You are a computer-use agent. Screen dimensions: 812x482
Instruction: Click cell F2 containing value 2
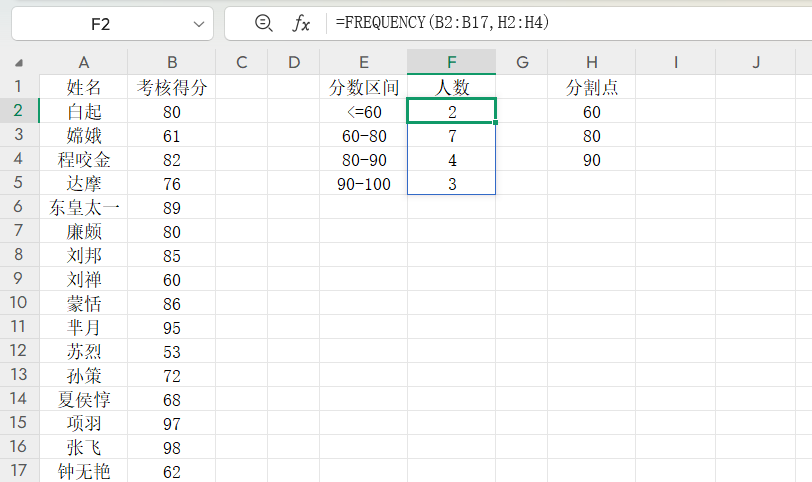[452, 112]
